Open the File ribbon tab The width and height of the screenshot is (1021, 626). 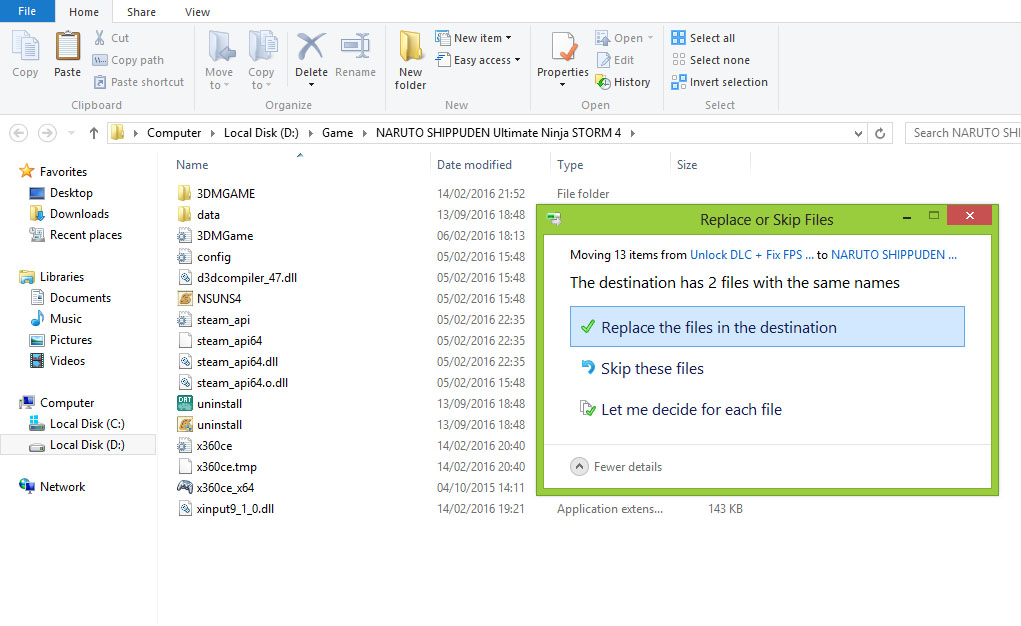(x=27, y=11)
